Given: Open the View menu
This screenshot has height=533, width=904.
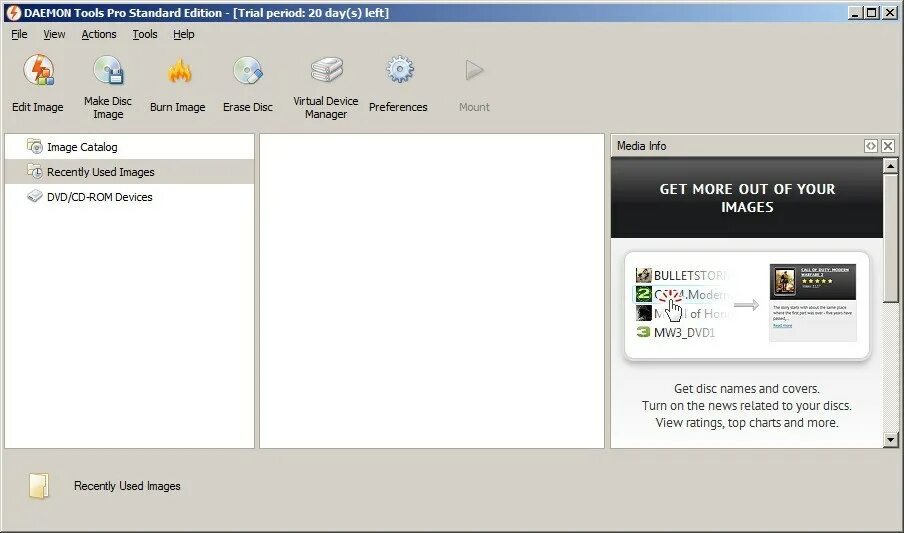Looking at the screenshot, I should 54,35.
